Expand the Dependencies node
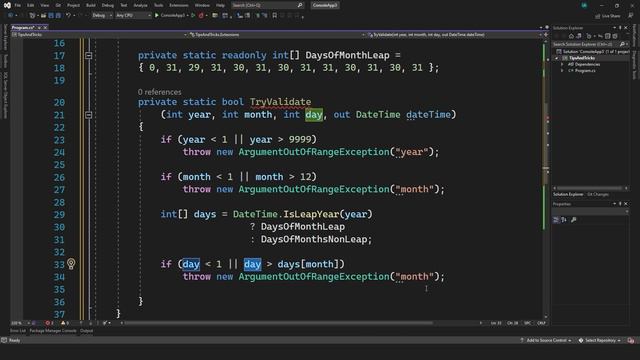 coord(562,64)
